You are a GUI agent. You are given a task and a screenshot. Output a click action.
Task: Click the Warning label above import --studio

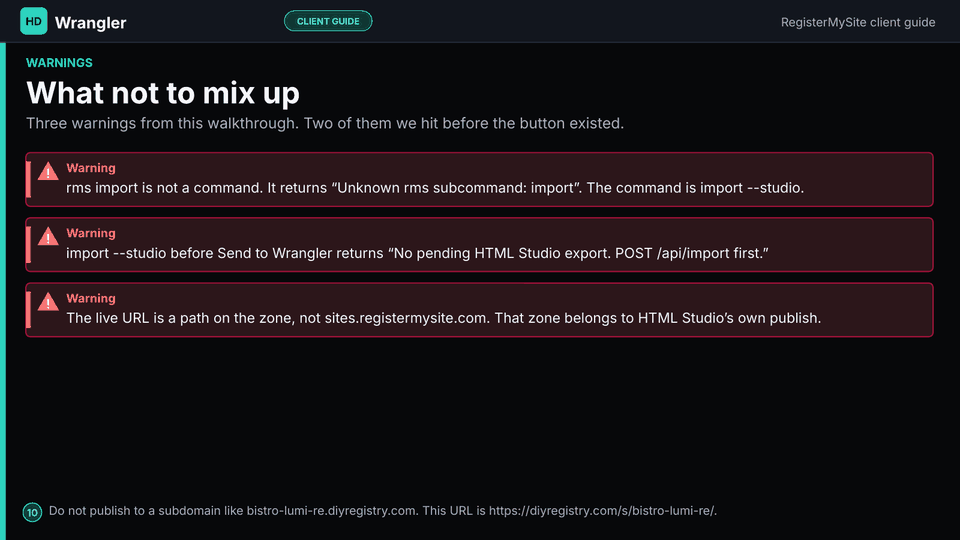[x=91, y=233]
